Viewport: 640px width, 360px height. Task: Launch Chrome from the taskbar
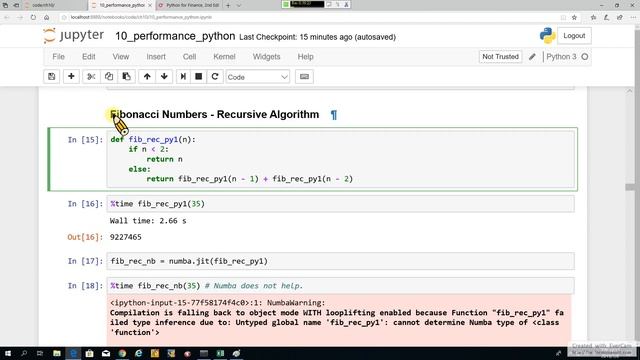pos(122,353)
